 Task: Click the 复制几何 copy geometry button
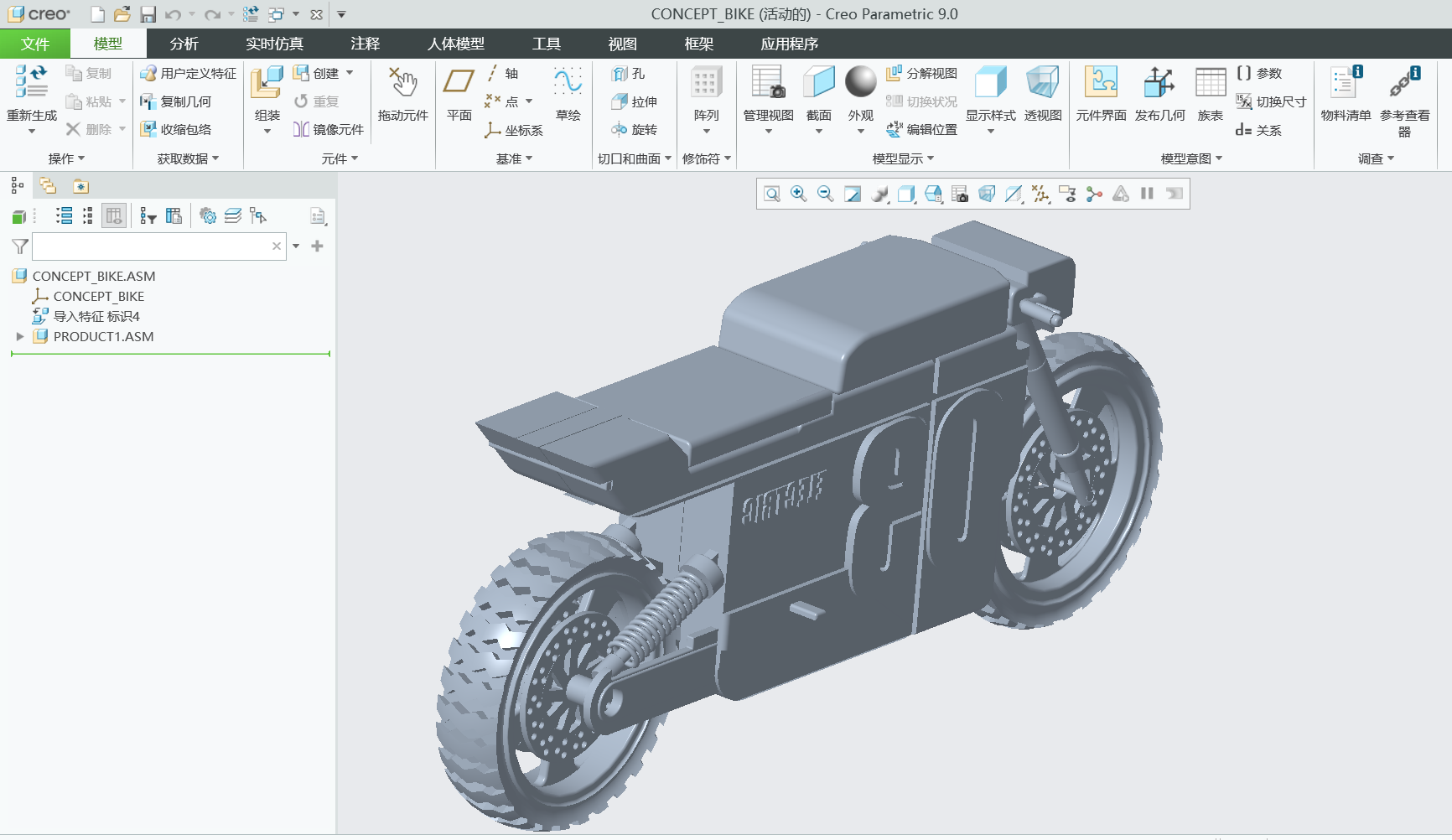pos(176,101)
